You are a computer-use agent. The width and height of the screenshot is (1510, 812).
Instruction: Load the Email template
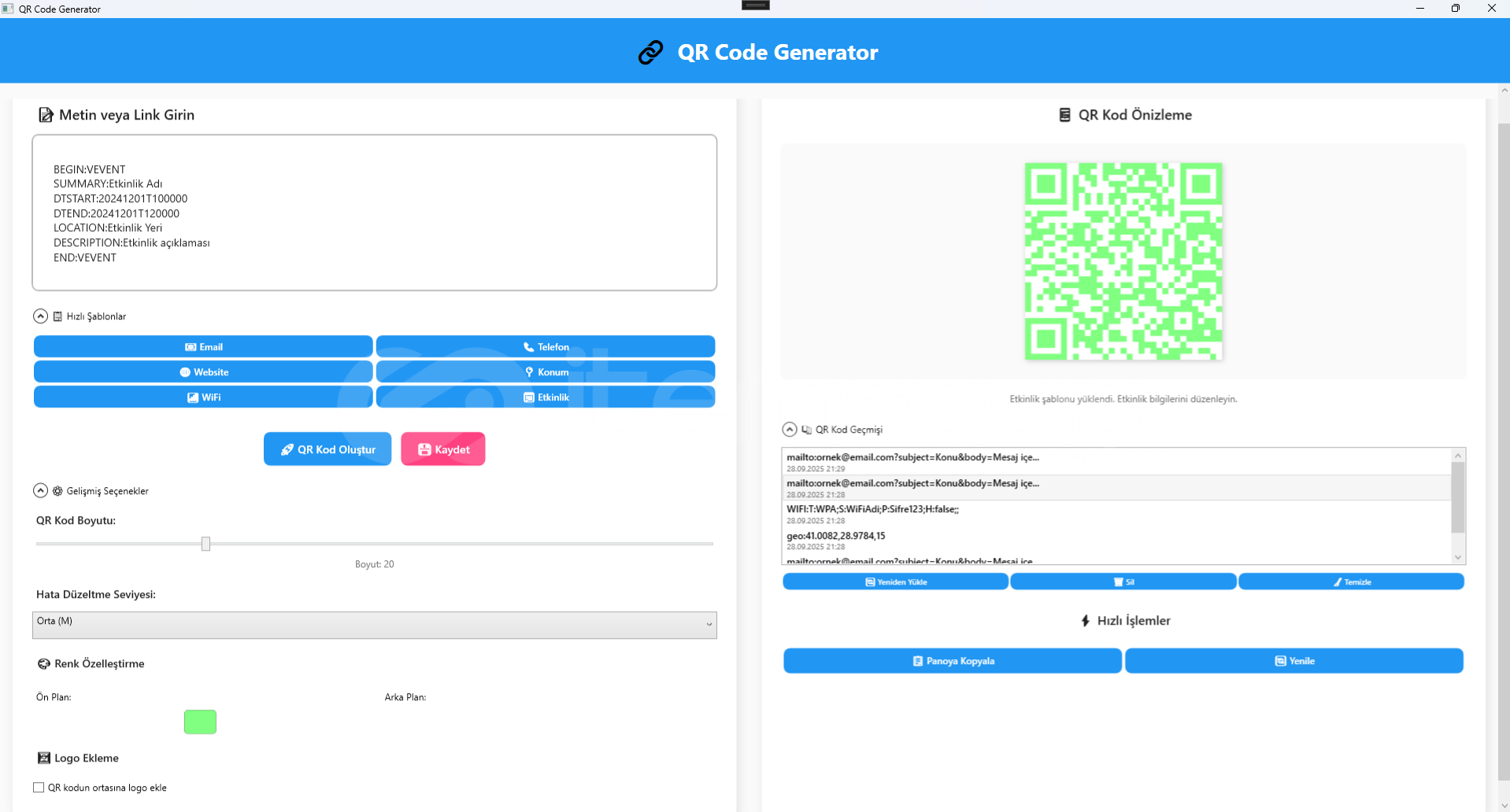tap(203, 347)
